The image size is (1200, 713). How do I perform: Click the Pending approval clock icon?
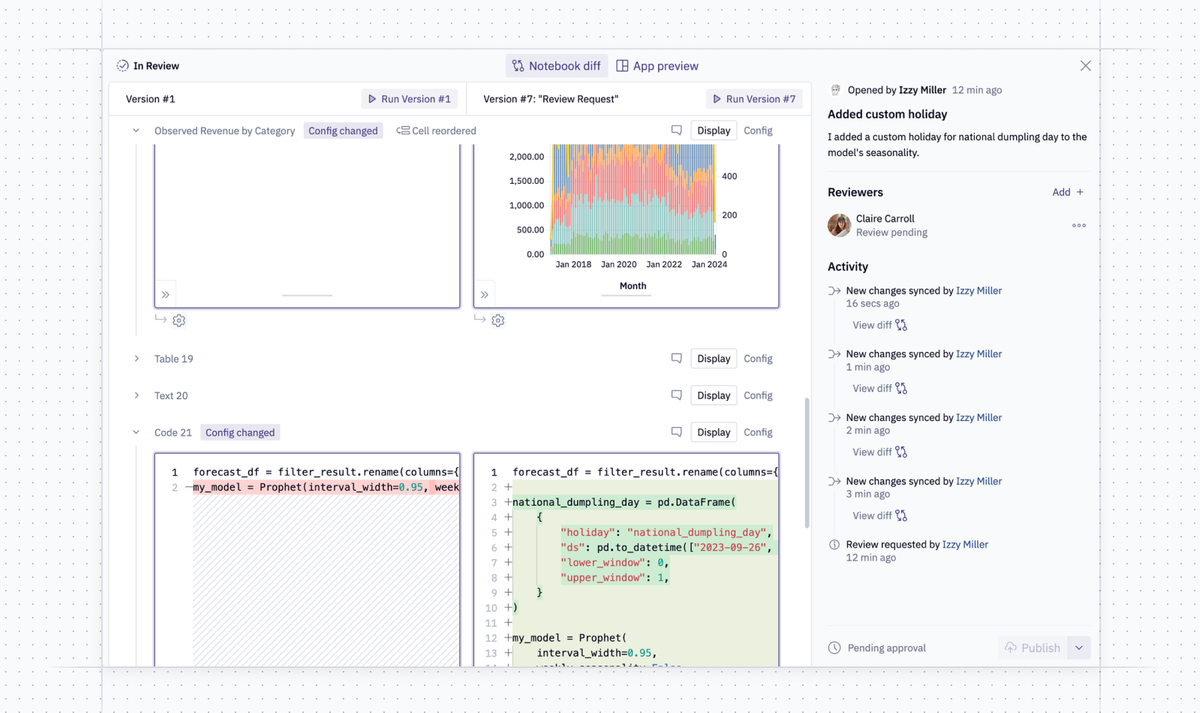point(835,648)
